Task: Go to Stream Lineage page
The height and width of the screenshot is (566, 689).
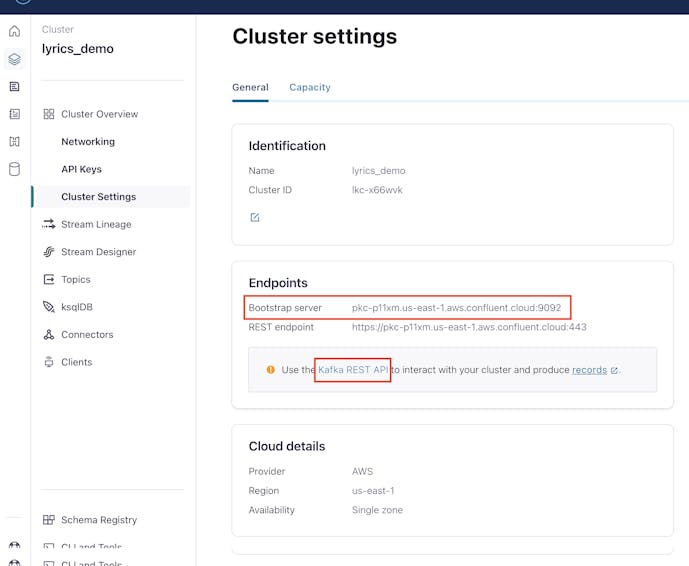Action: [x=96, y=224]
